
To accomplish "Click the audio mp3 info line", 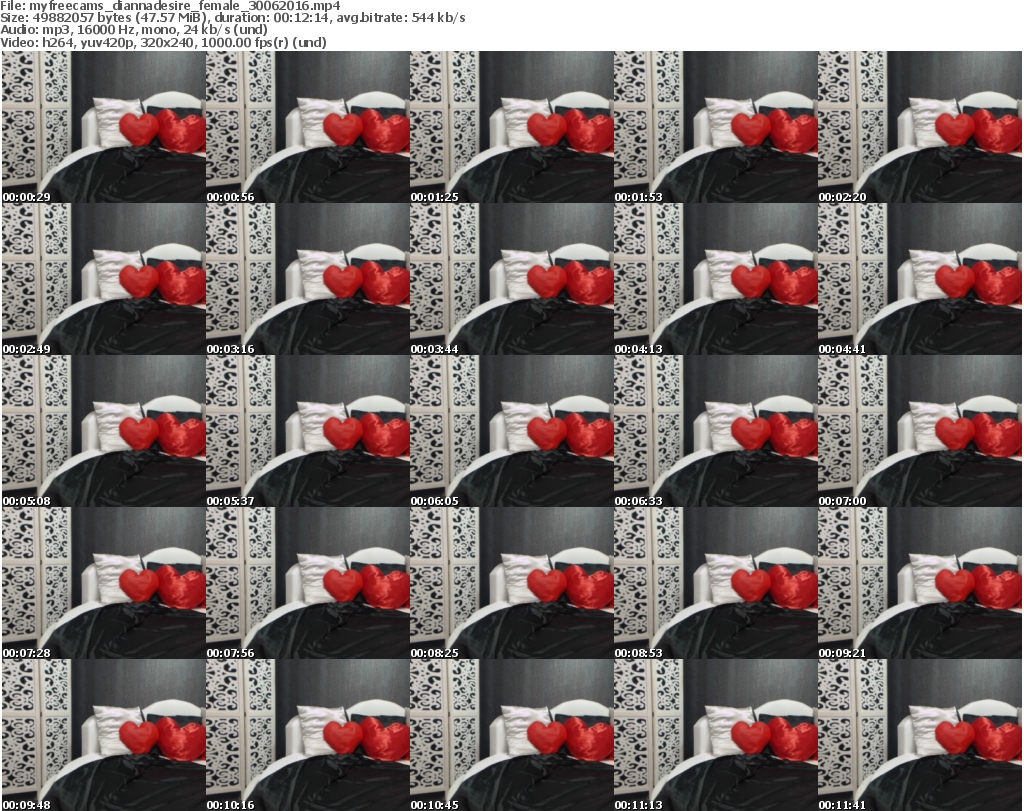I will pyautogui.click(x=134, y=31).
